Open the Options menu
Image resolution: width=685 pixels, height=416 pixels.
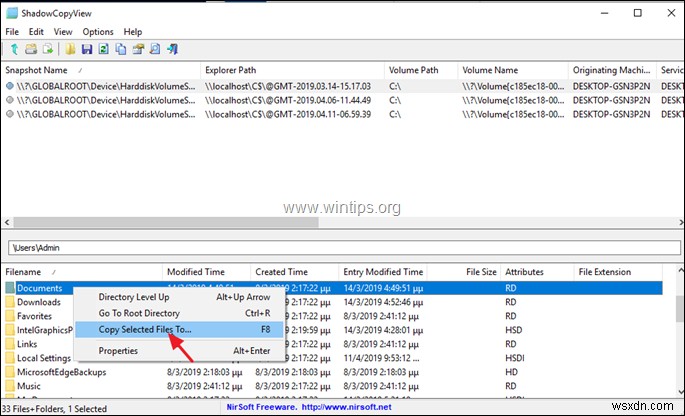pyautogui.click(x=98, y=31)
